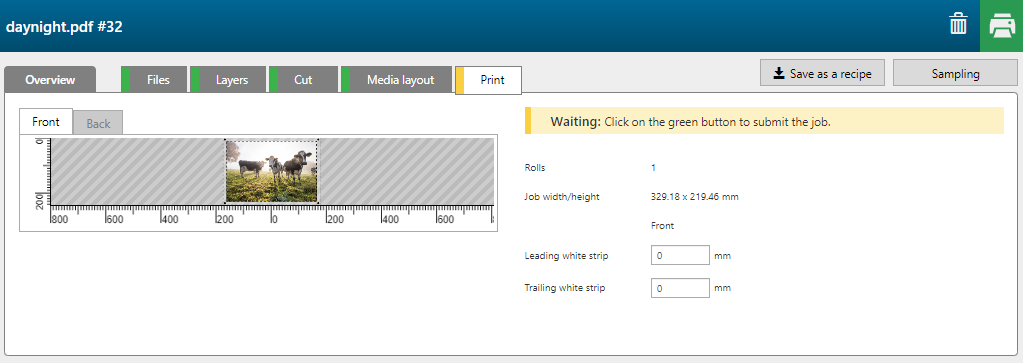The width and height of the screenshot is (1023, 363).
Task: Click the Print tab
Action: click(x=489, y=80)
